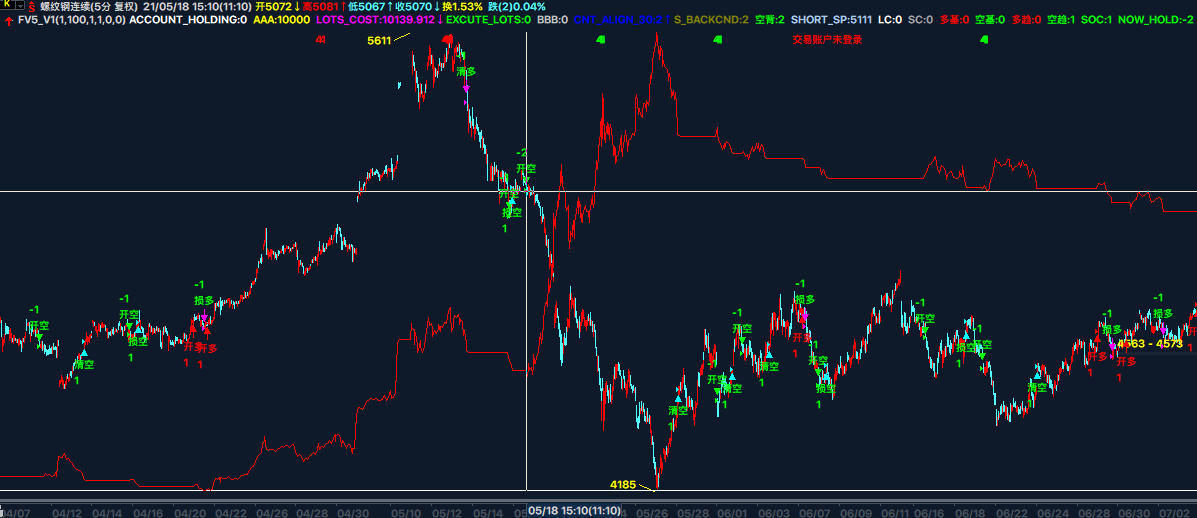Click the 4563 - 4573 price range label
The image size is (1197, 518).
pyautogui.click(x=1150, y=344)
